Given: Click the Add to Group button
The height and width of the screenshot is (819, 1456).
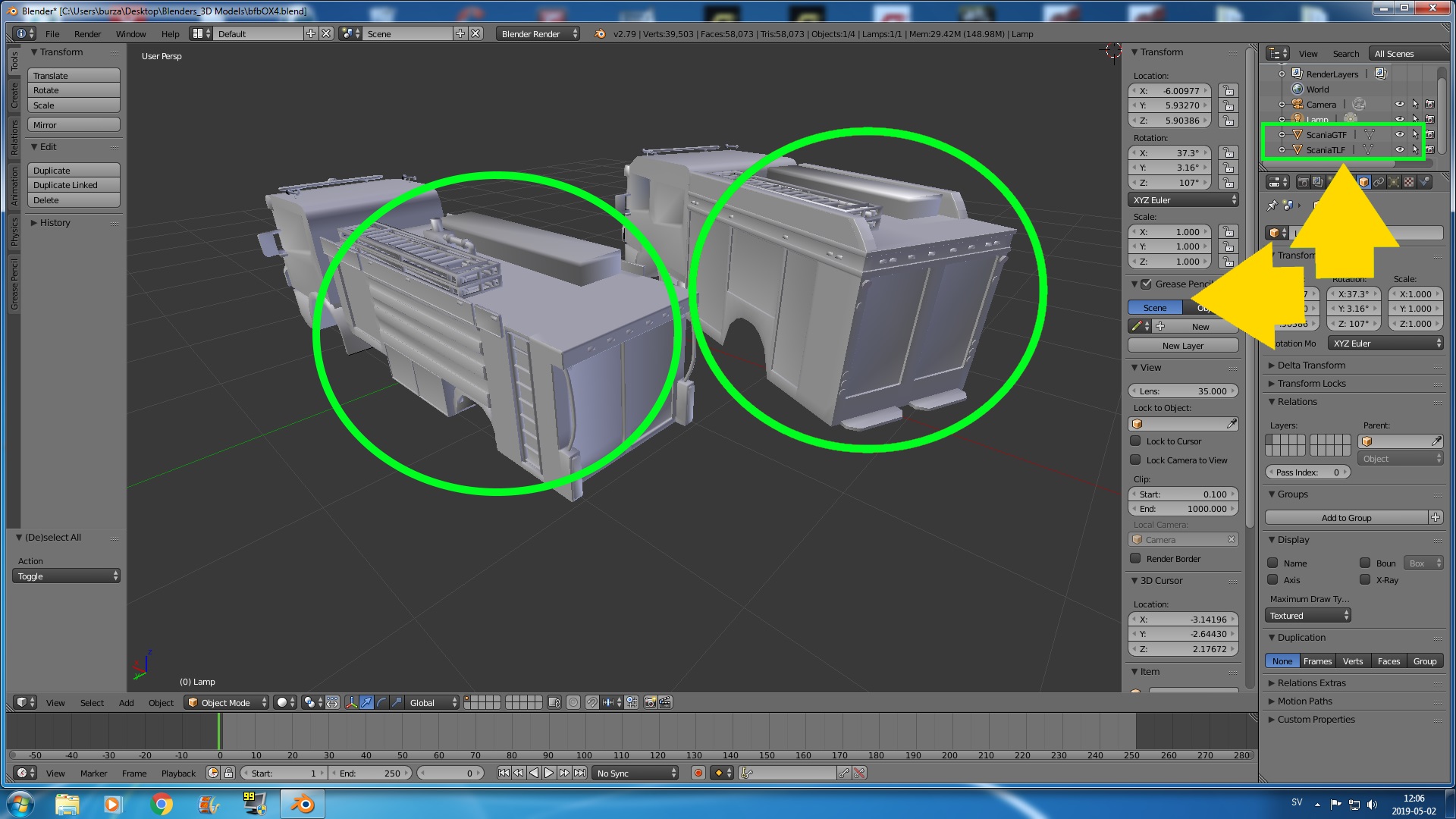Looking at the screenshot, I should (x=1346, y=518).
